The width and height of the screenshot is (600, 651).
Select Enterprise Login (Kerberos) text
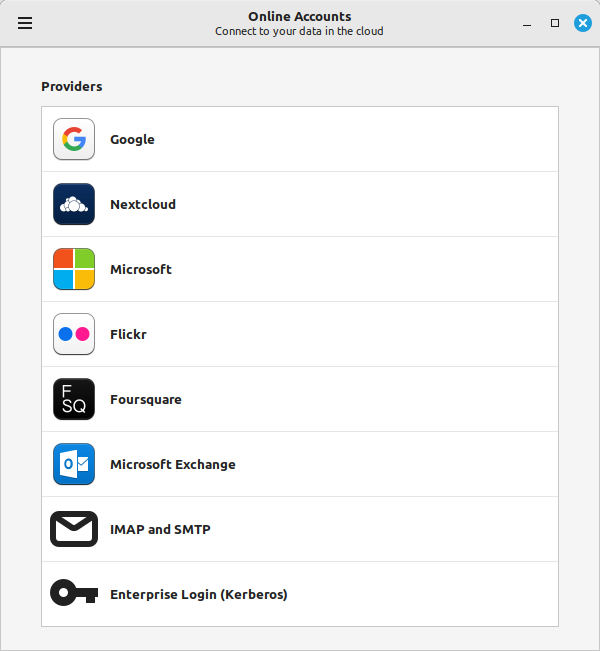(x=199, y=595)
